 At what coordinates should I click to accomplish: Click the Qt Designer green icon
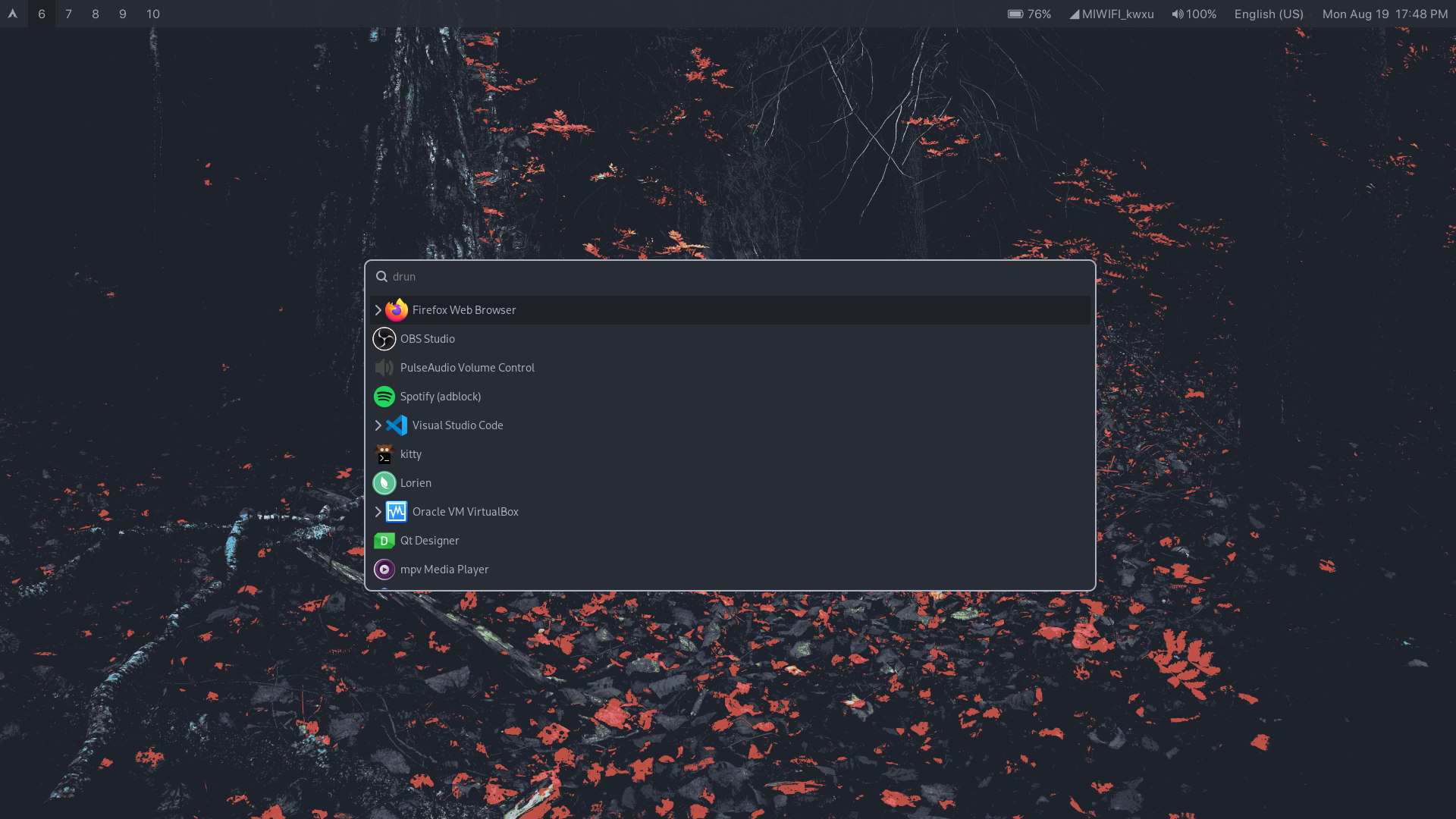(x=384, y=541)
